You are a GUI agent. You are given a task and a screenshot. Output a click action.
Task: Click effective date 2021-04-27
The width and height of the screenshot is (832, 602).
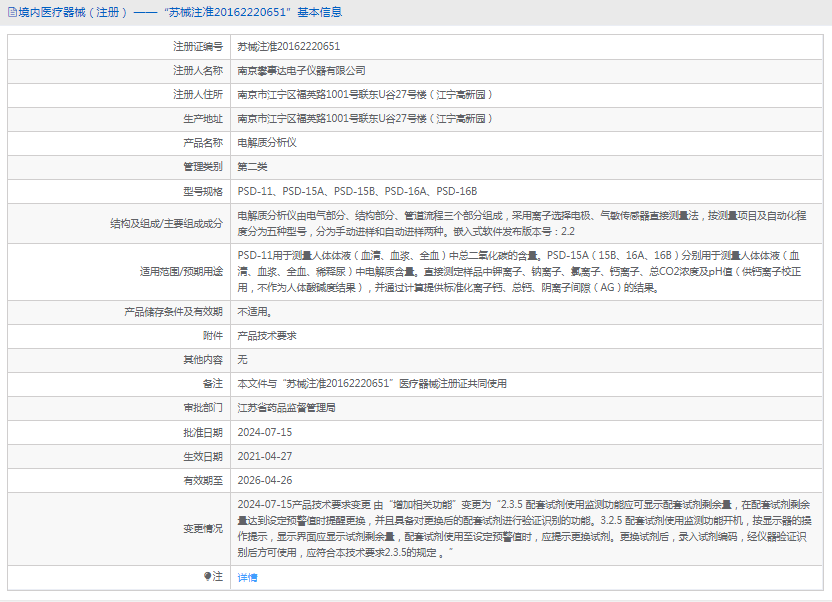tap(265, 457)
